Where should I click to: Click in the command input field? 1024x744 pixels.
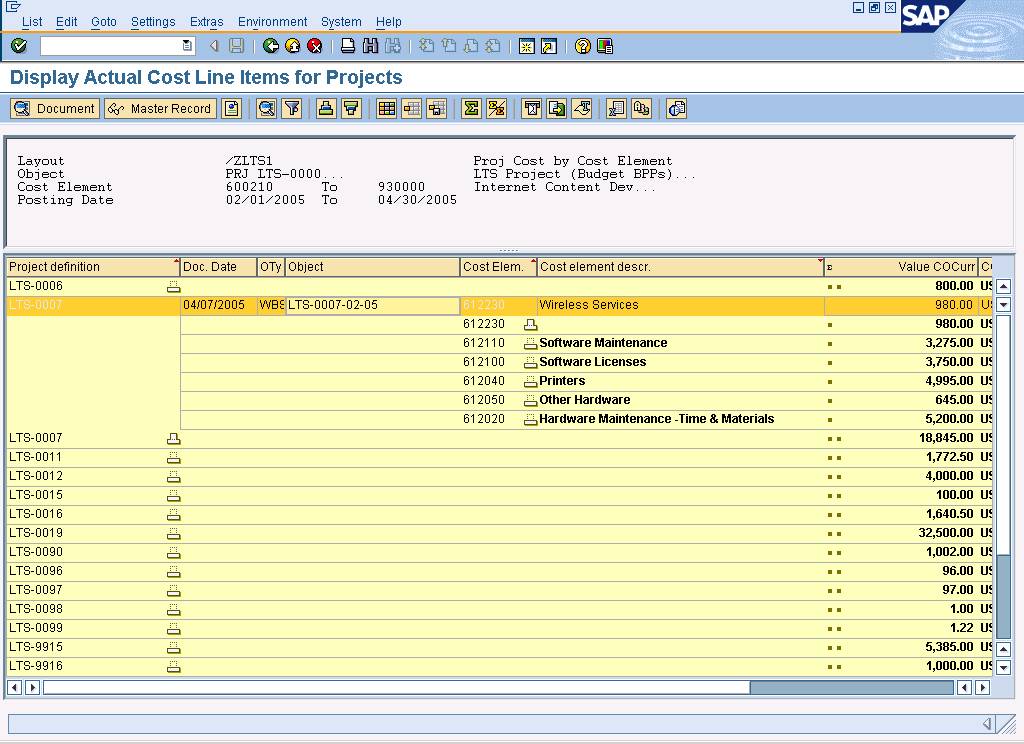point(111,46)
